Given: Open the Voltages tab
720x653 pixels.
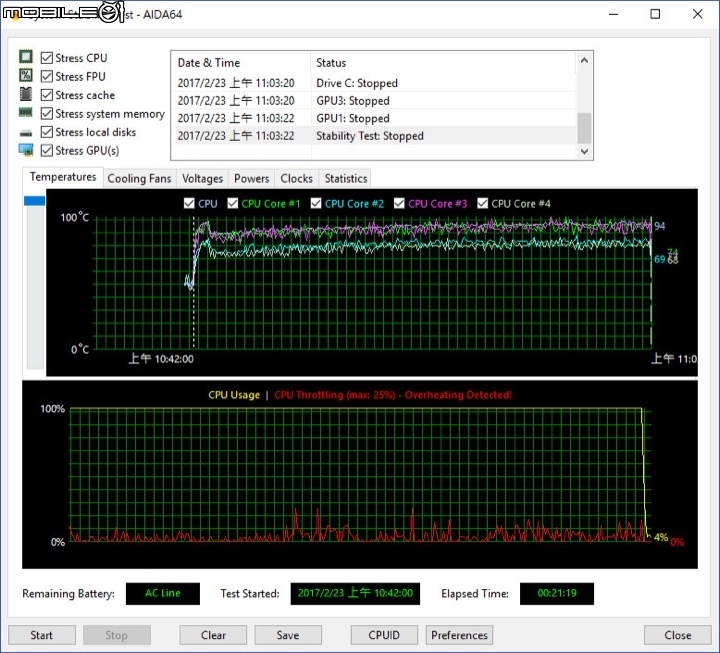Looking at the screenshot, I should 202,179.
